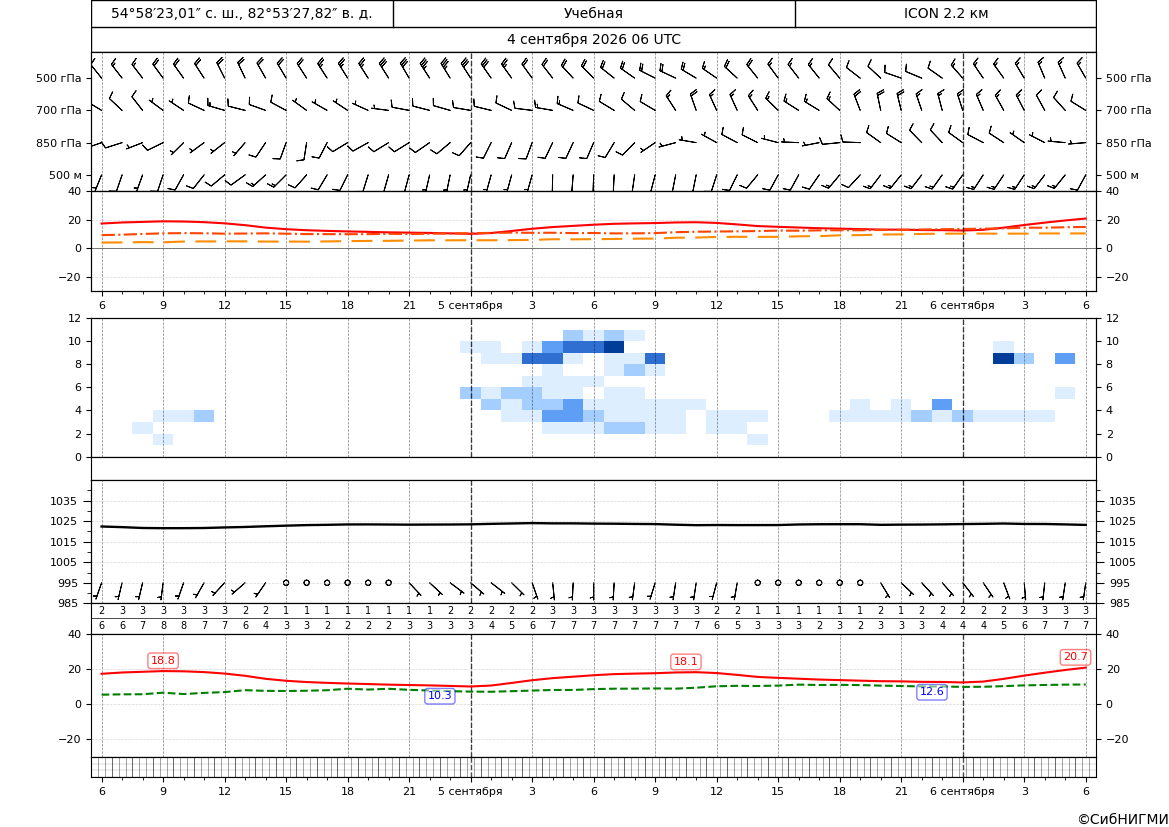This screenshot has height=827, width=1169.
Task: Click the darkest blue cloud cell near 10 km
Action: click(614, 347)
